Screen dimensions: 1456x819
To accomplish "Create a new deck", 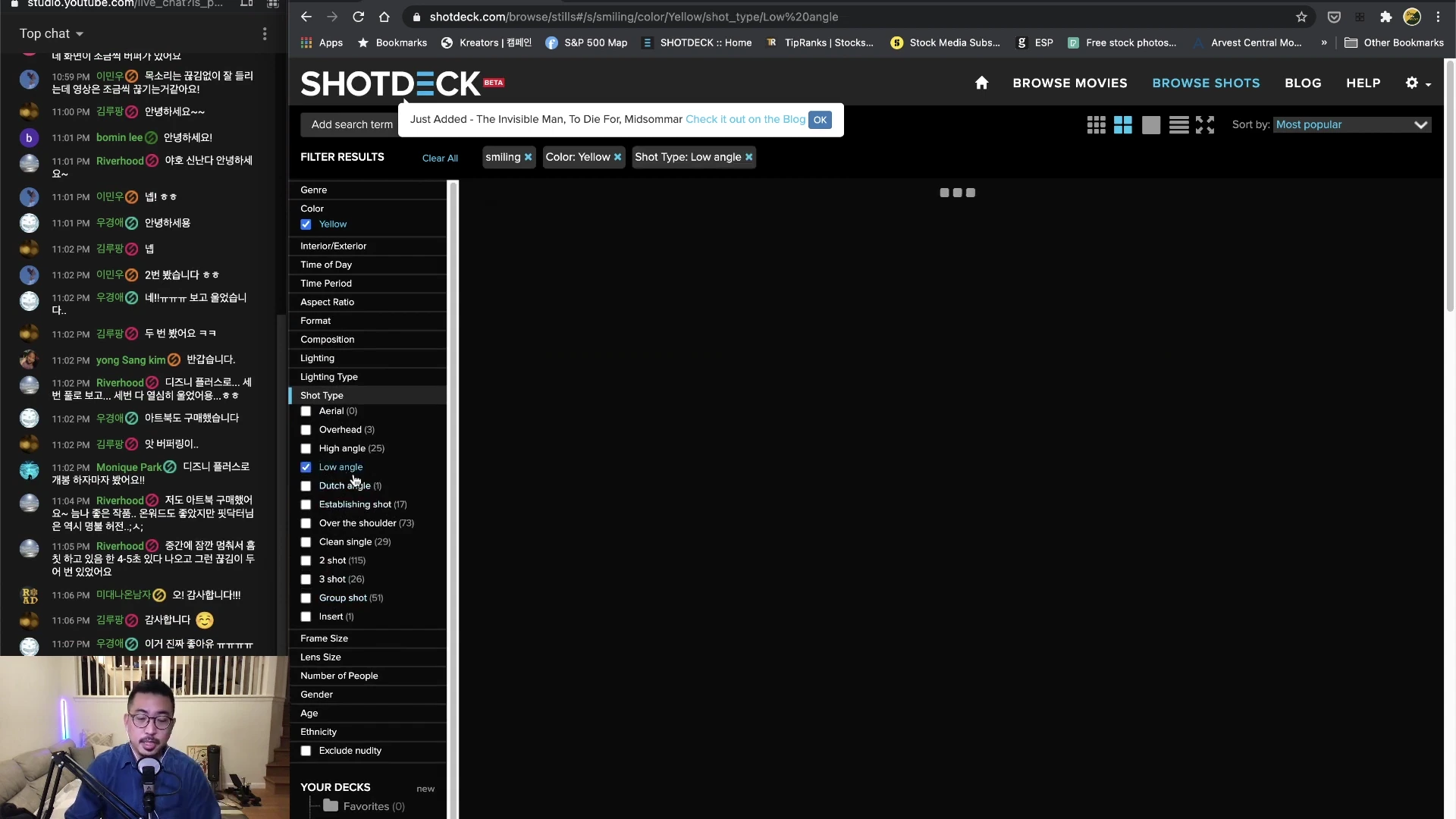I will tap(425, 789).
